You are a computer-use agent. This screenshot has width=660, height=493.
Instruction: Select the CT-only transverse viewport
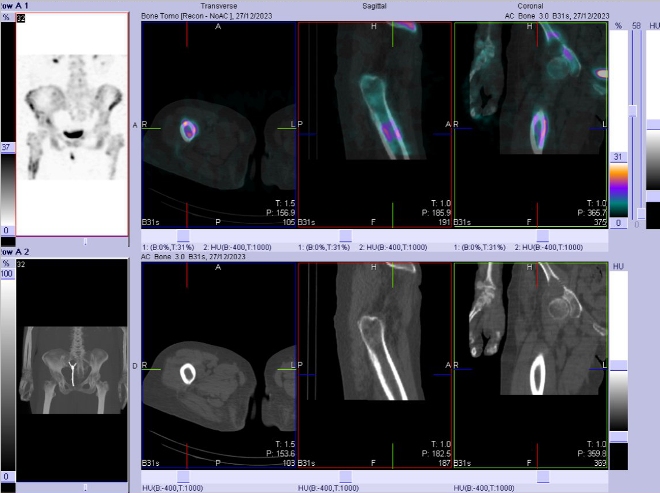click(218, 365)
